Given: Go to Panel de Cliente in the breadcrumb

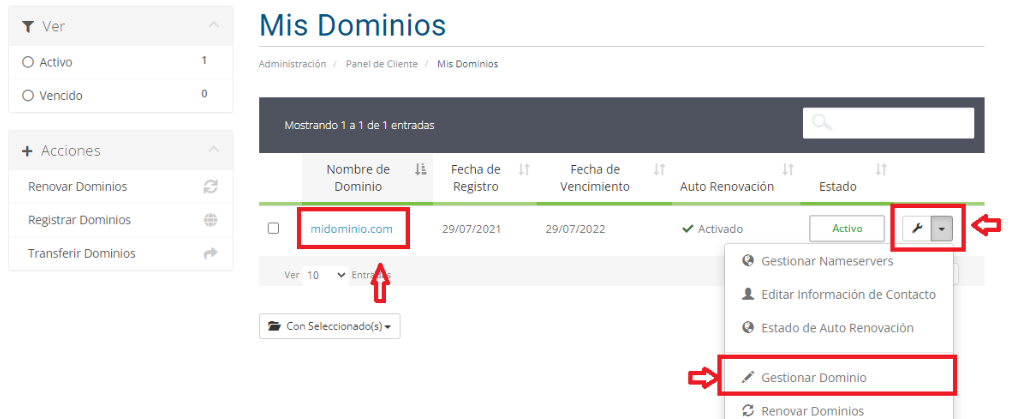Looking at the screenshot, I should tap(381, 64).
